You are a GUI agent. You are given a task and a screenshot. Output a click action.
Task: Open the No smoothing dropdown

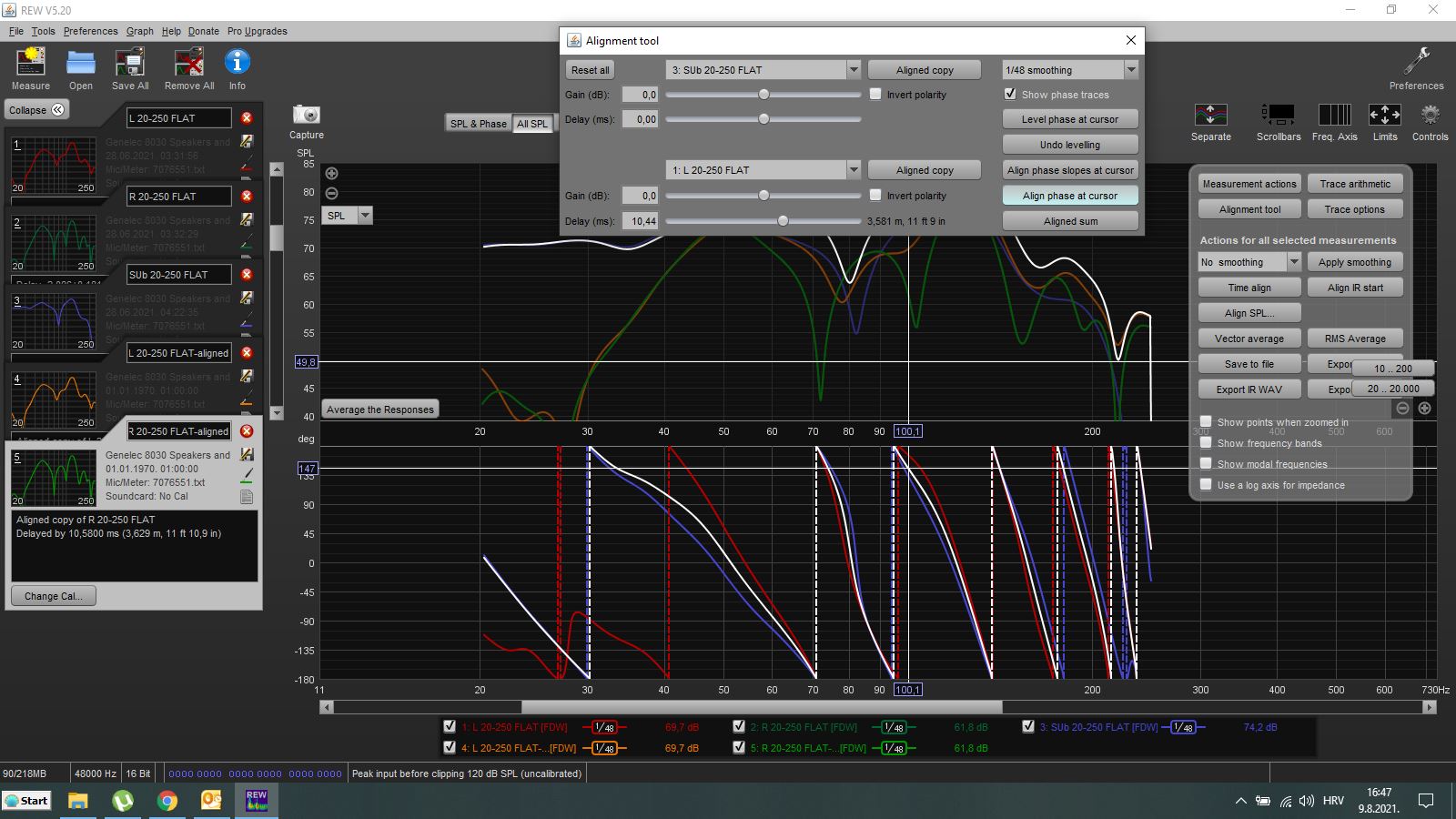1294,262
